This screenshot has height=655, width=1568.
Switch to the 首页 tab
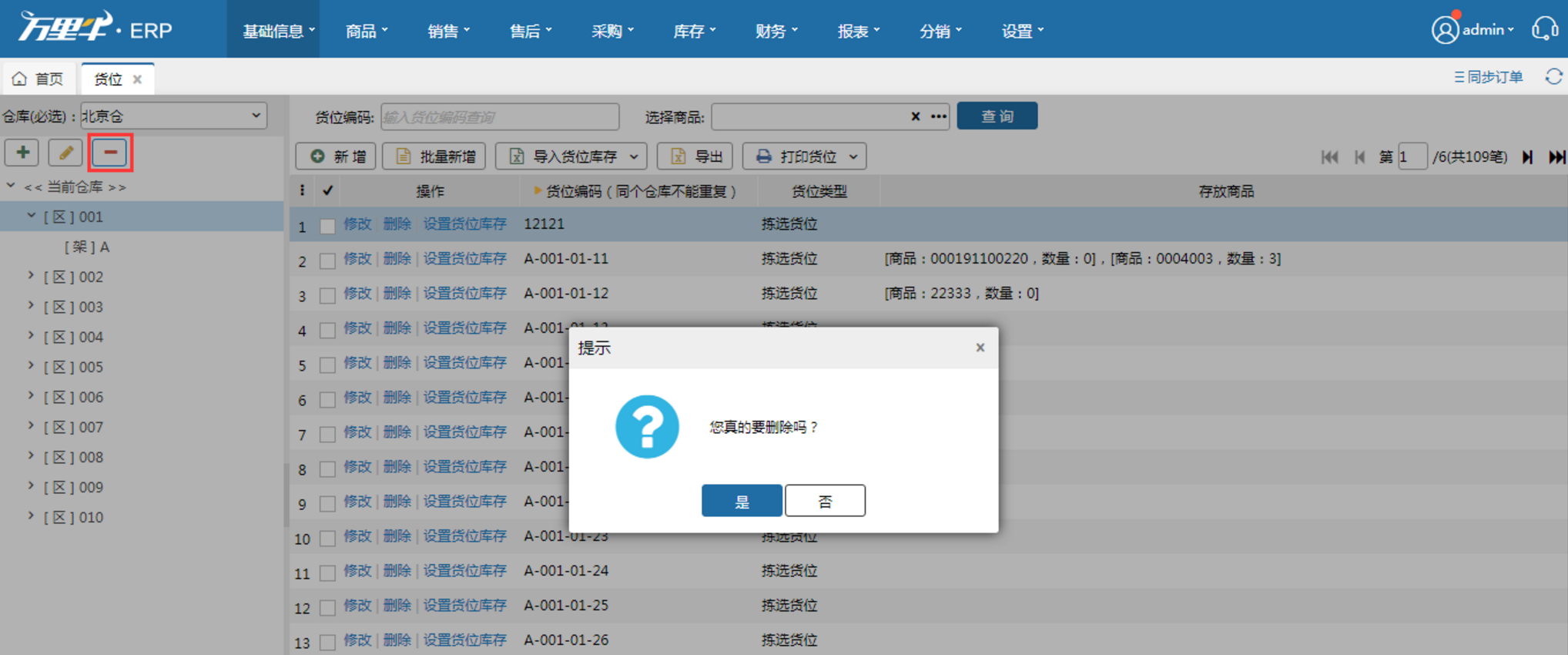(39, 79)
